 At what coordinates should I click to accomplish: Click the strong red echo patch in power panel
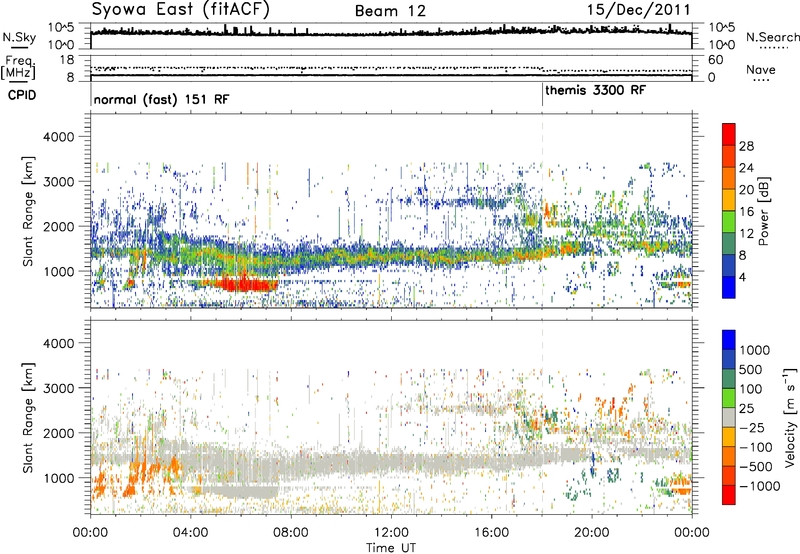(249, 284)
